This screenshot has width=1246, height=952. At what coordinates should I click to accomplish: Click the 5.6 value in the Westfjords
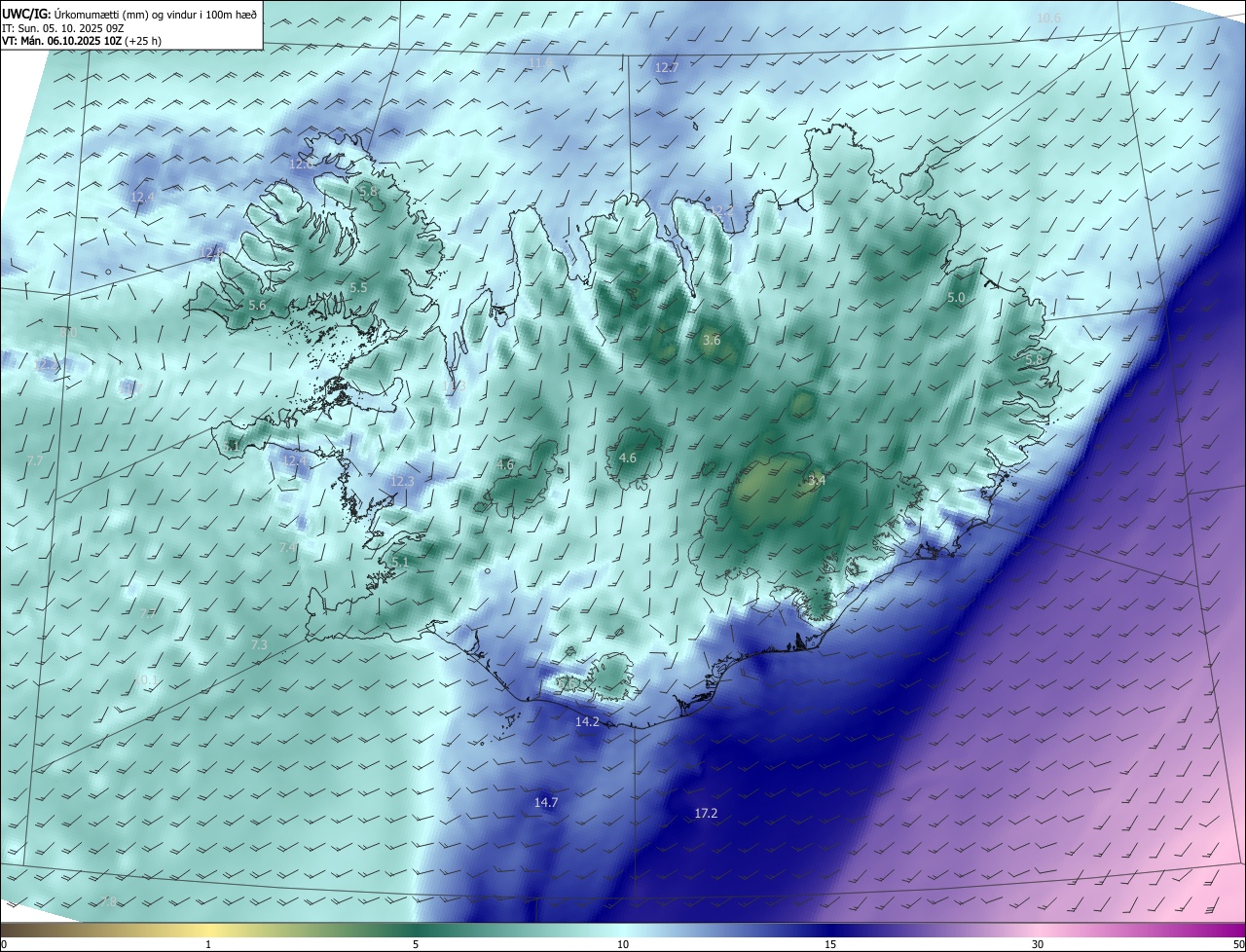tap(257, 306)
